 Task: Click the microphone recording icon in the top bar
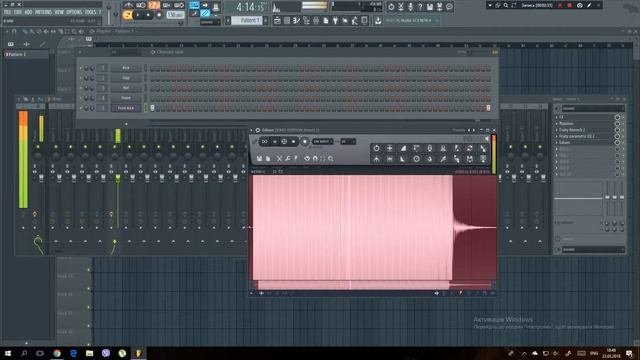coord(410,7)
